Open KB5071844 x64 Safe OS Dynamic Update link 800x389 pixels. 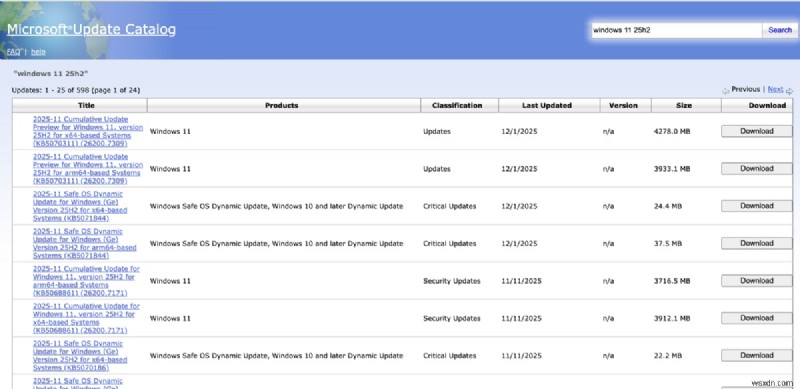pyautogui.click(x=80, y=206)
